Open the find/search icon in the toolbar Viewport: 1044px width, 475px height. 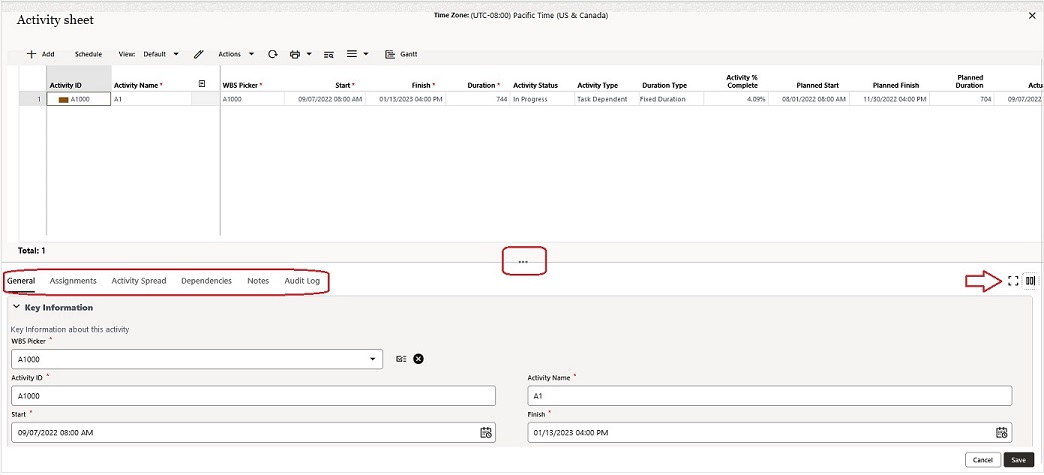328,55
